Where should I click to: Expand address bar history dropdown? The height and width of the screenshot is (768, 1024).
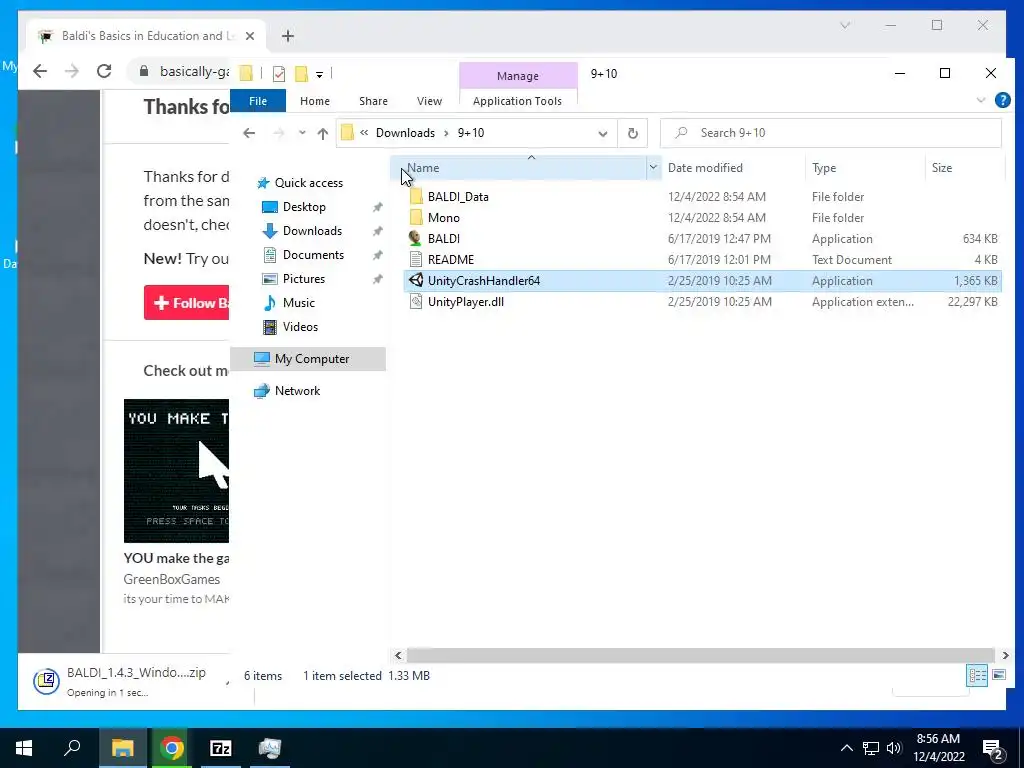[x=602, y=134]
